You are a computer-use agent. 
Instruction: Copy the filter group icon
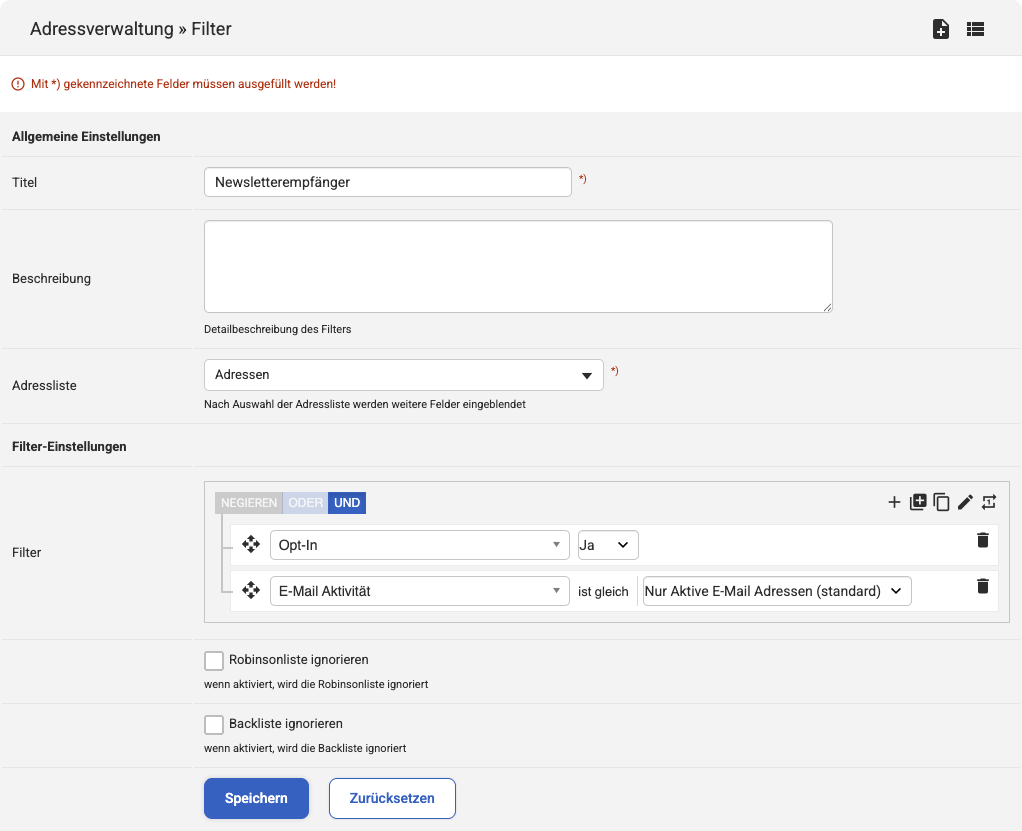(941, 502)
